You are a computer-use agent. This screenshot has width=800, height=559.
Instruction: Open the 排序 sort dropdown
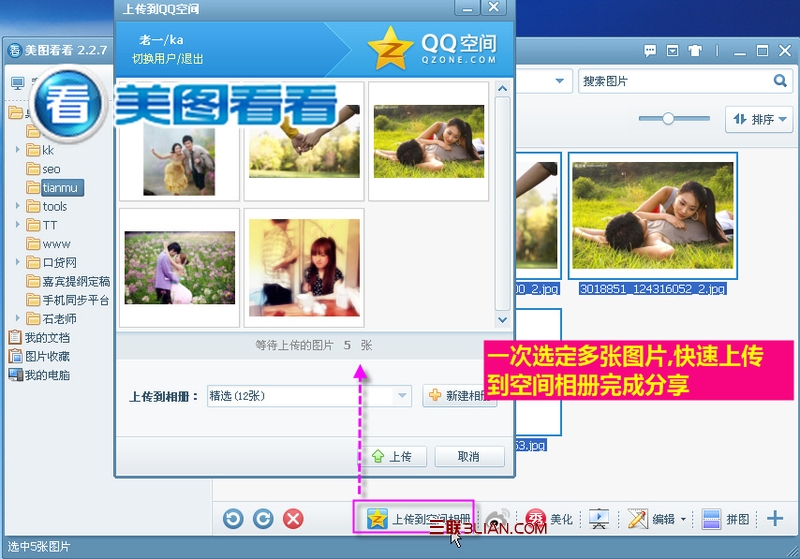tap(759, 119)
